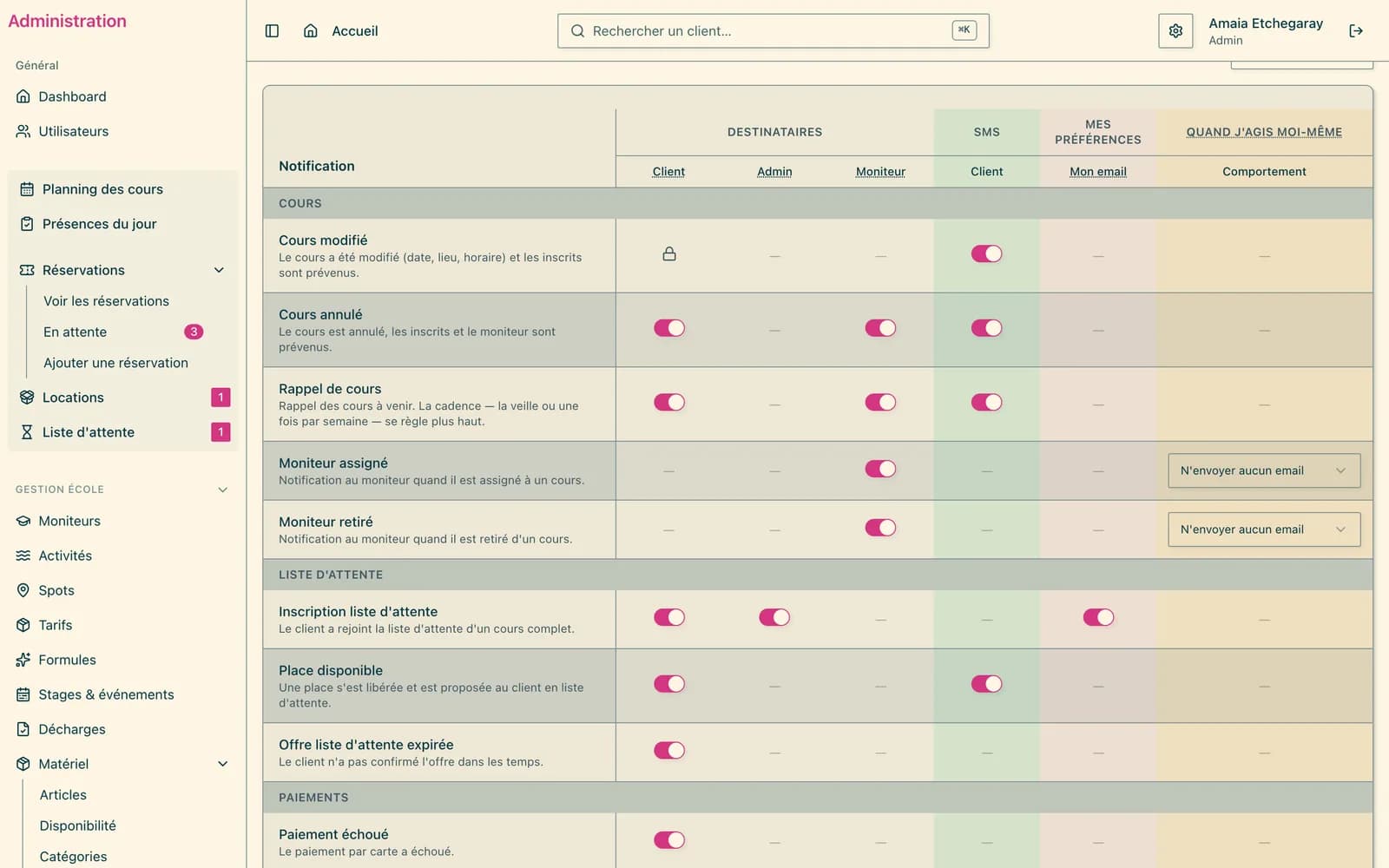This screenshot has width=1389, height=868.
Task: Toggle Mon email for Inscription liste d'attente
Action: tap(1098, 617)
